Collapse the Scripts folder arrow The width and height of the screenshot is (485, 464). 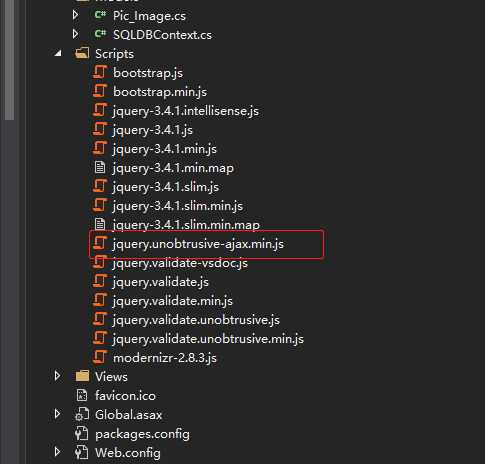(x=58, y=53)
